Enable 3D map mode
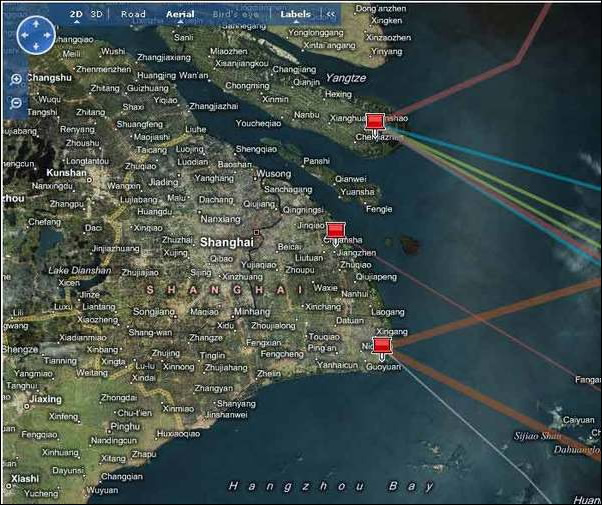Image resolution: width=602 pixels, height=505 pixels. (x=97, y=15)
